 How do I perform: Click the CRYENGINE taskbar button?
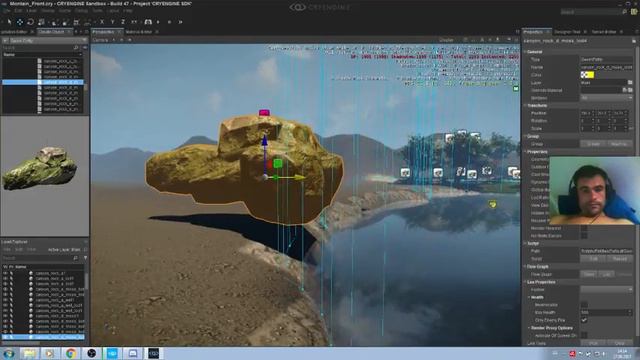[x=153, y=353]
